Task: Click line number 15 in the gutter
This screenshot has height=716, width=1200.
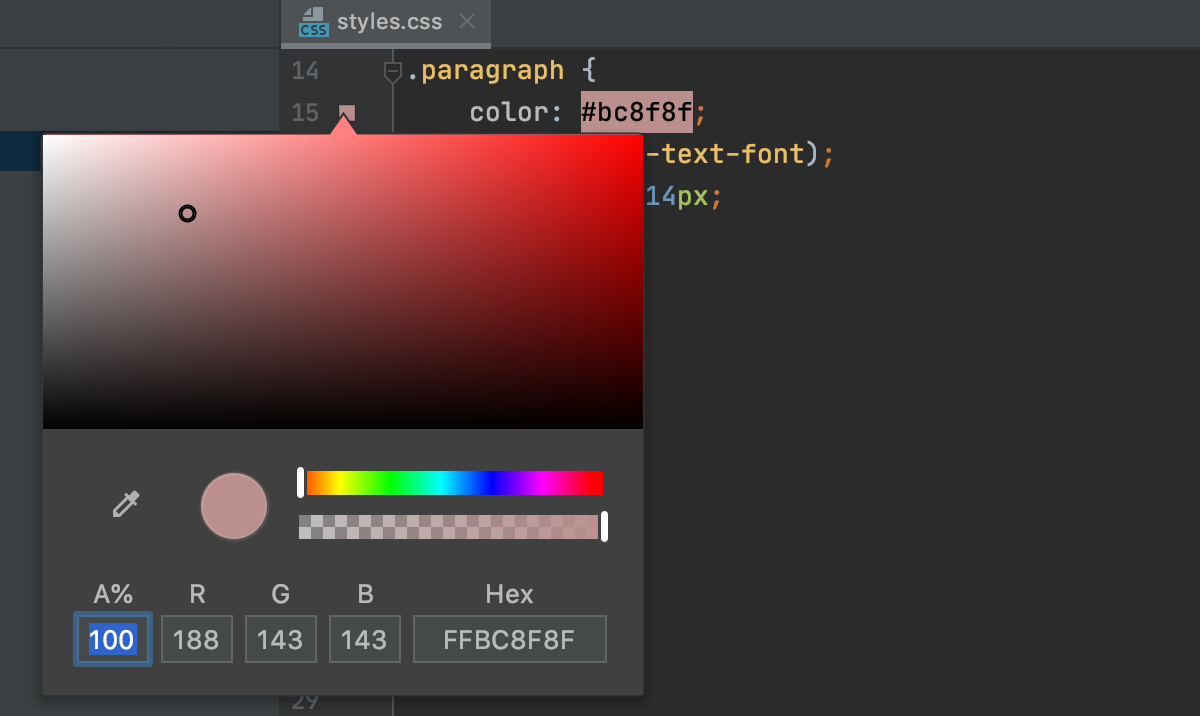Action: [305, 113]
